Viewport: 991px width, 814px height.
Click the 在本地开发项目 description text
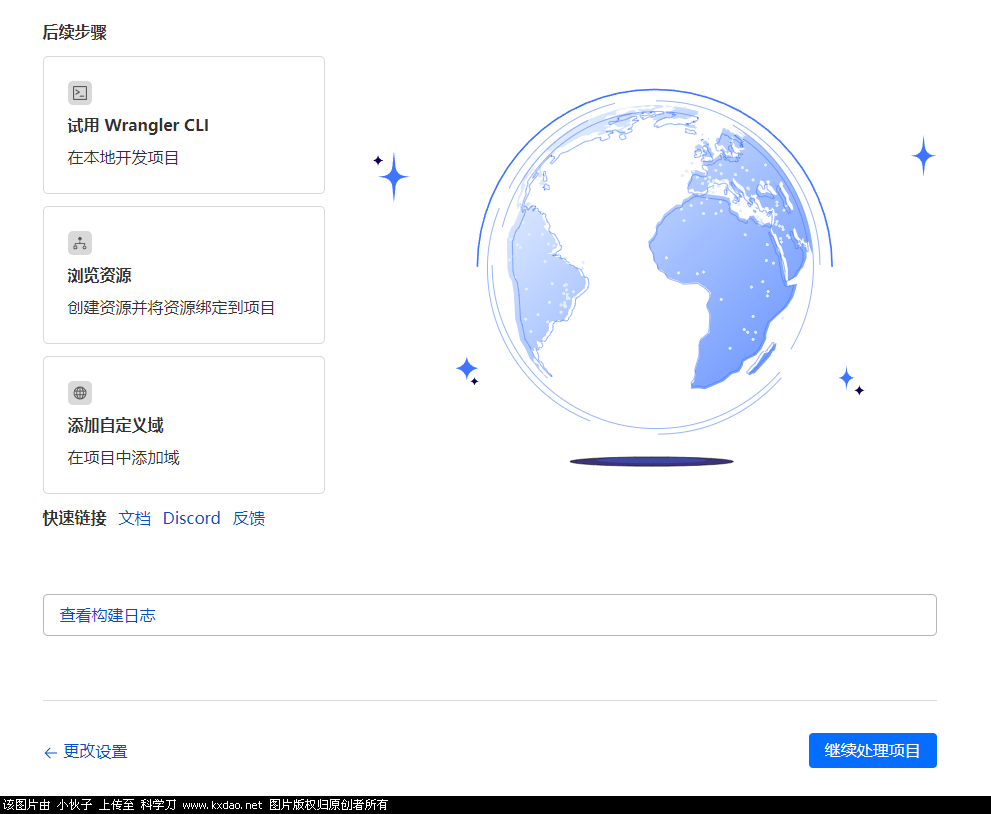123,157
